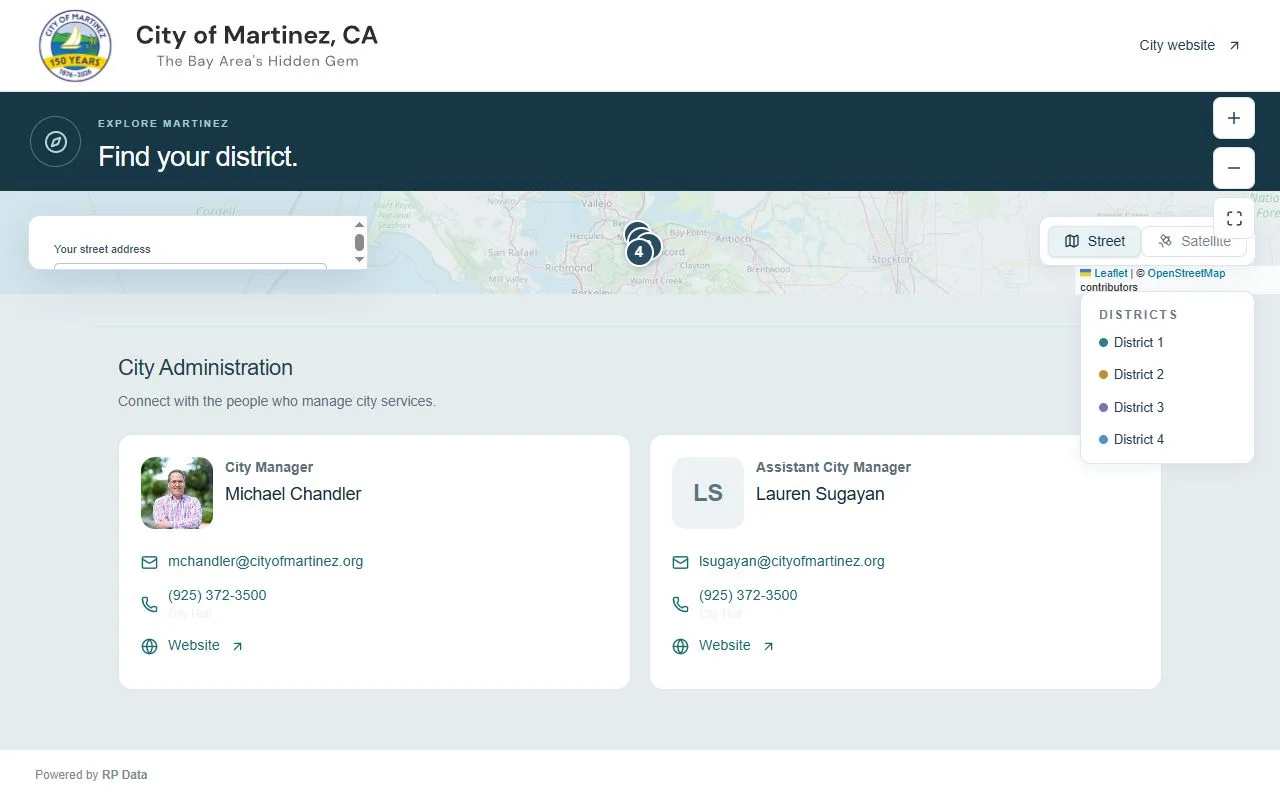1280x800 pixels.
Task: Select District 1 in the legend
Action: pos(1131,342)
